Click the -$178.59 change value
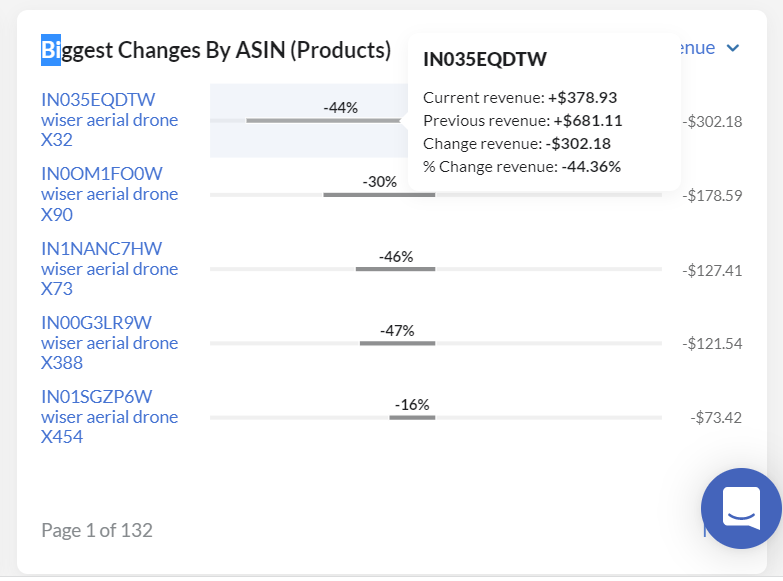Image resolution: width=783 pixels, height=581 pixels. coord(712,195)
